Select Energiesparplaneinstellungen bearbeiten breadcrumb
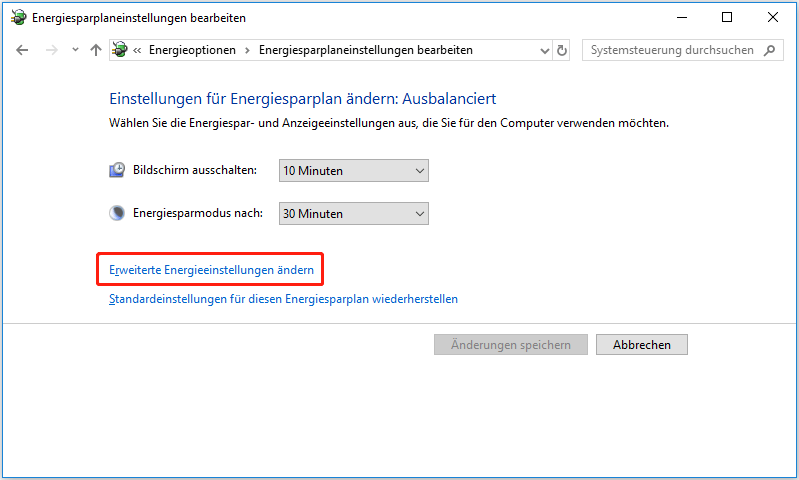This screenshot has width=799, height=480. [366, 50]
